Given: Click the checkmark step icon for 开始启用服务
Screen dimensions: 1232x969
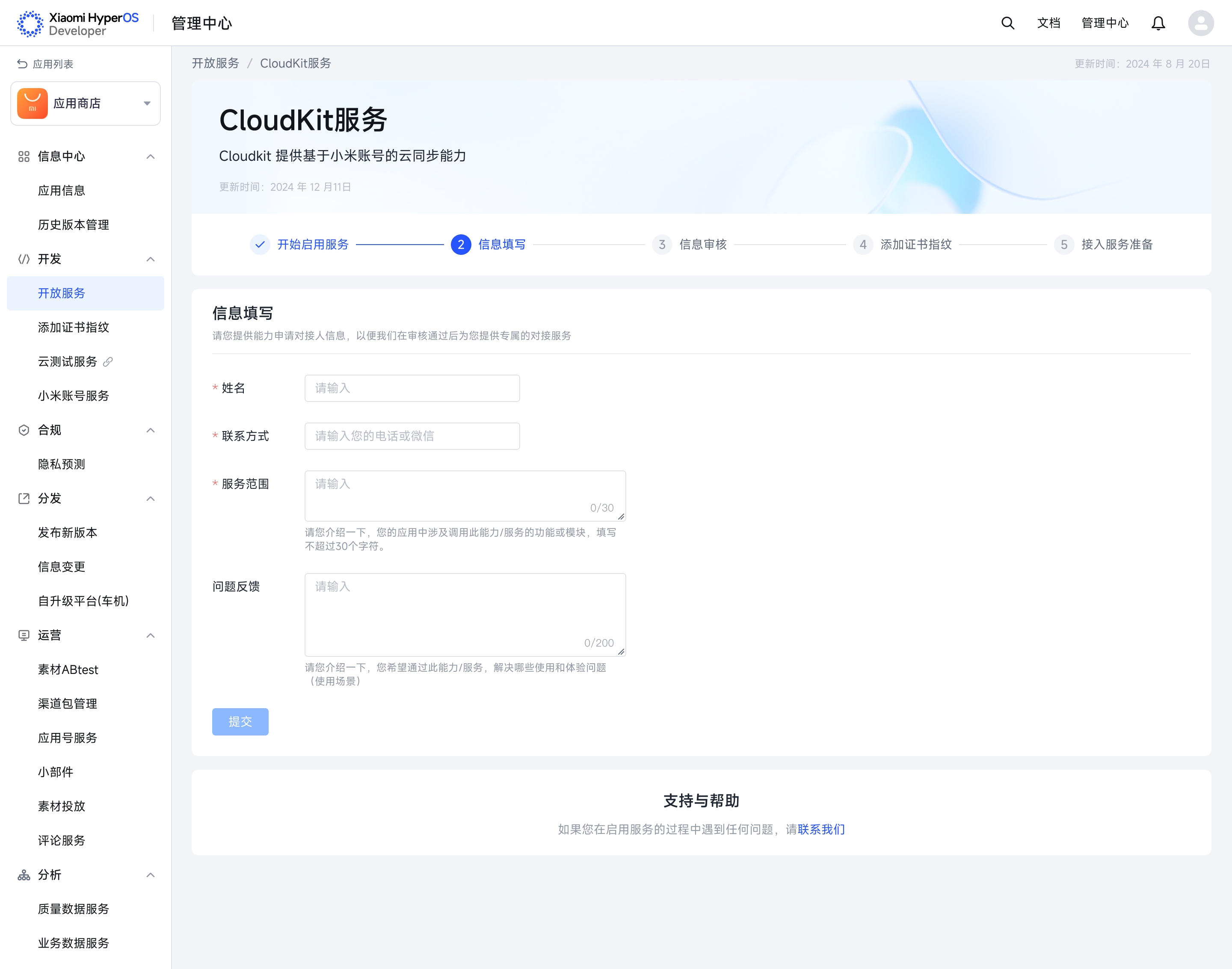Looking at the screenshot, I should 260,245.
